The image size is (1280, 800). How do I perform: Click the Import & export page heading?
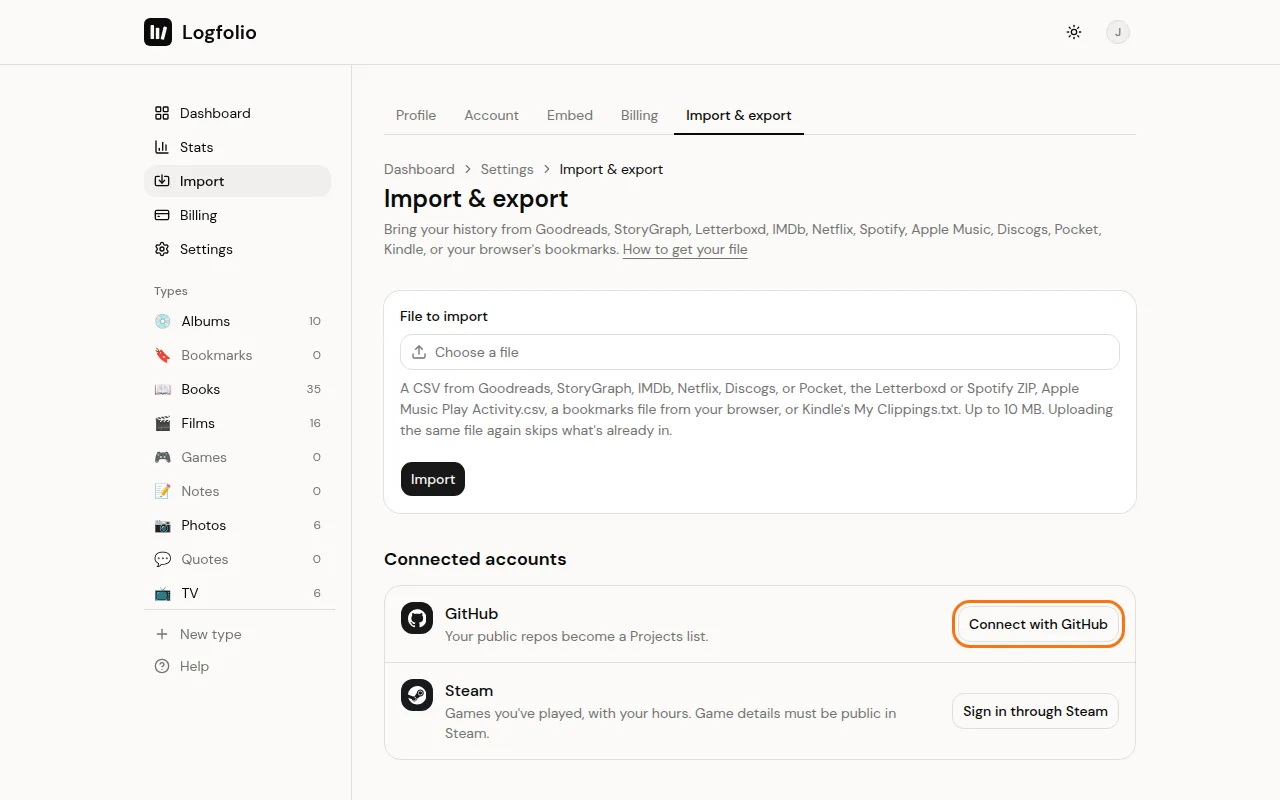click(x=476, y=198)
